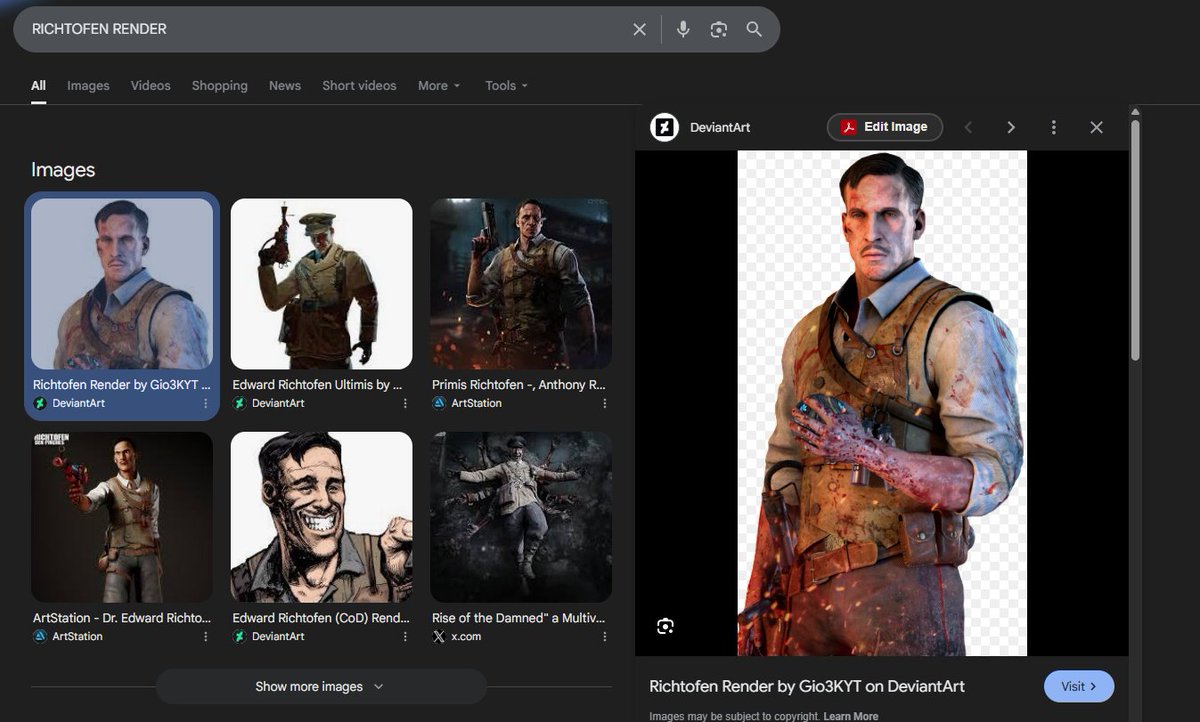Open Primis Richtofen -, Anthony R... title link
Viewport: 1200px width, 722px height.
(x=519, y=384)
